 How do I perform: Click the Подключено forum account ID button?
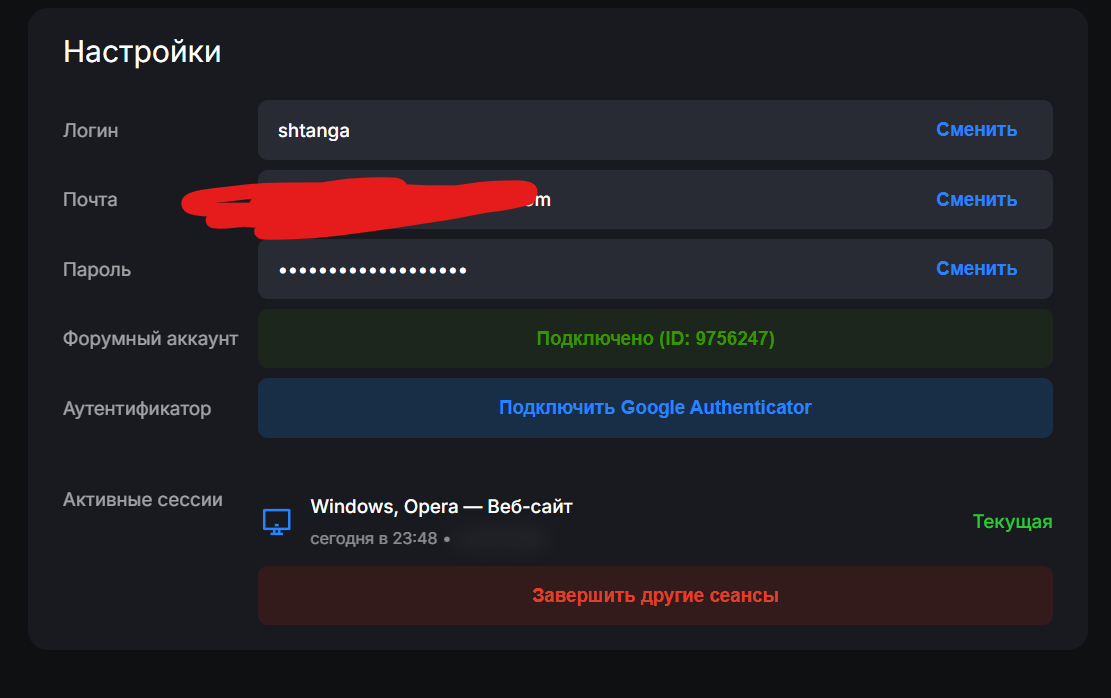coord(655,339)
